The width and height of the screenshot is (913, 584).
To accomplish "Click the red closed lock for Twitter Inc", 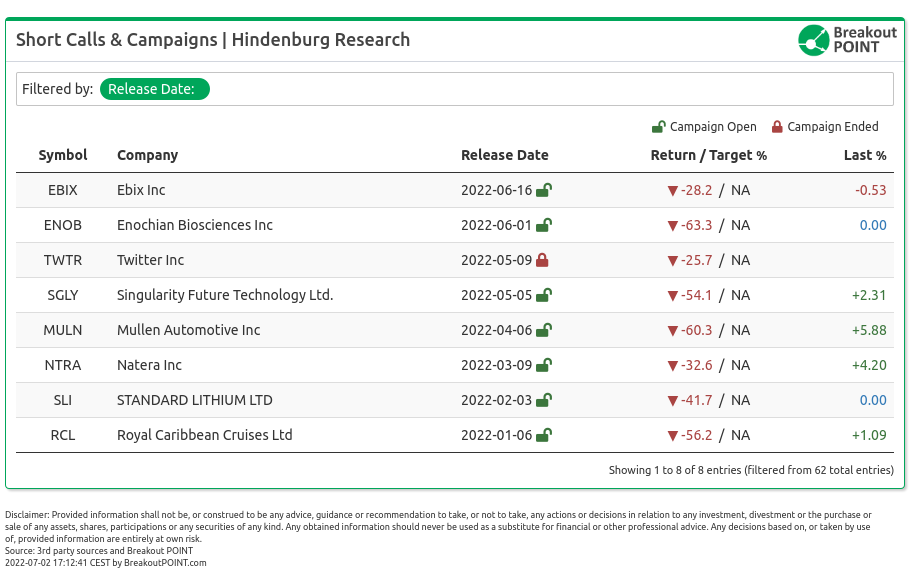I will tap(542, 260).
